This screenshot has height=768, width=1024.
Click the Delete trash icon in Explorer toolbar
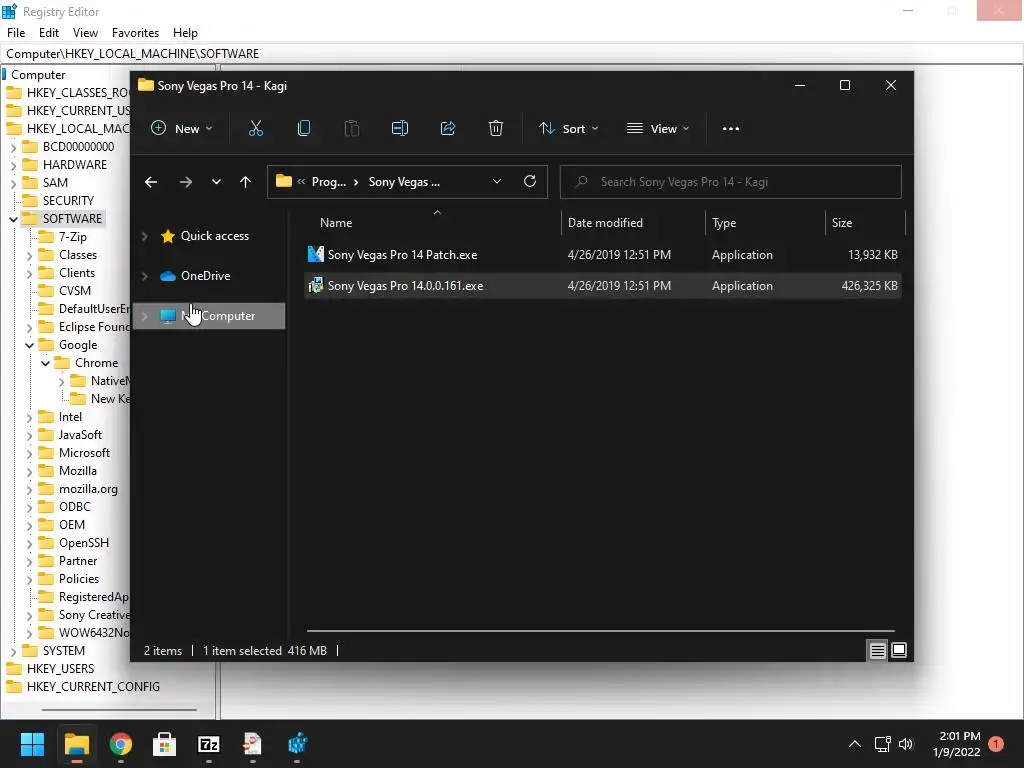[496, 129]
